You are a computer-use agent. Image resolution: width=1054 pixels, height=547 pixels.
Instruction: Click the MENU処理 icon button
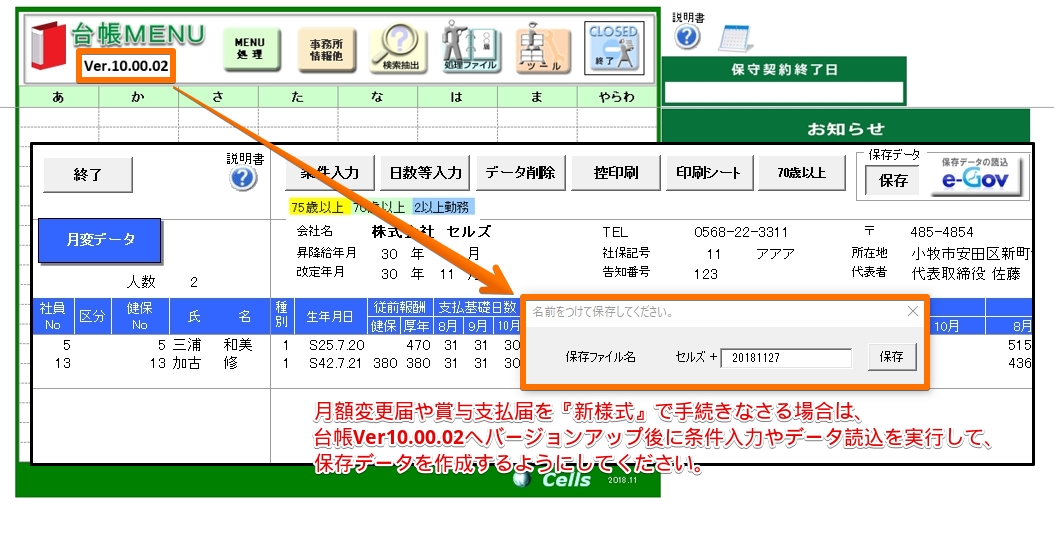(250, 48)
